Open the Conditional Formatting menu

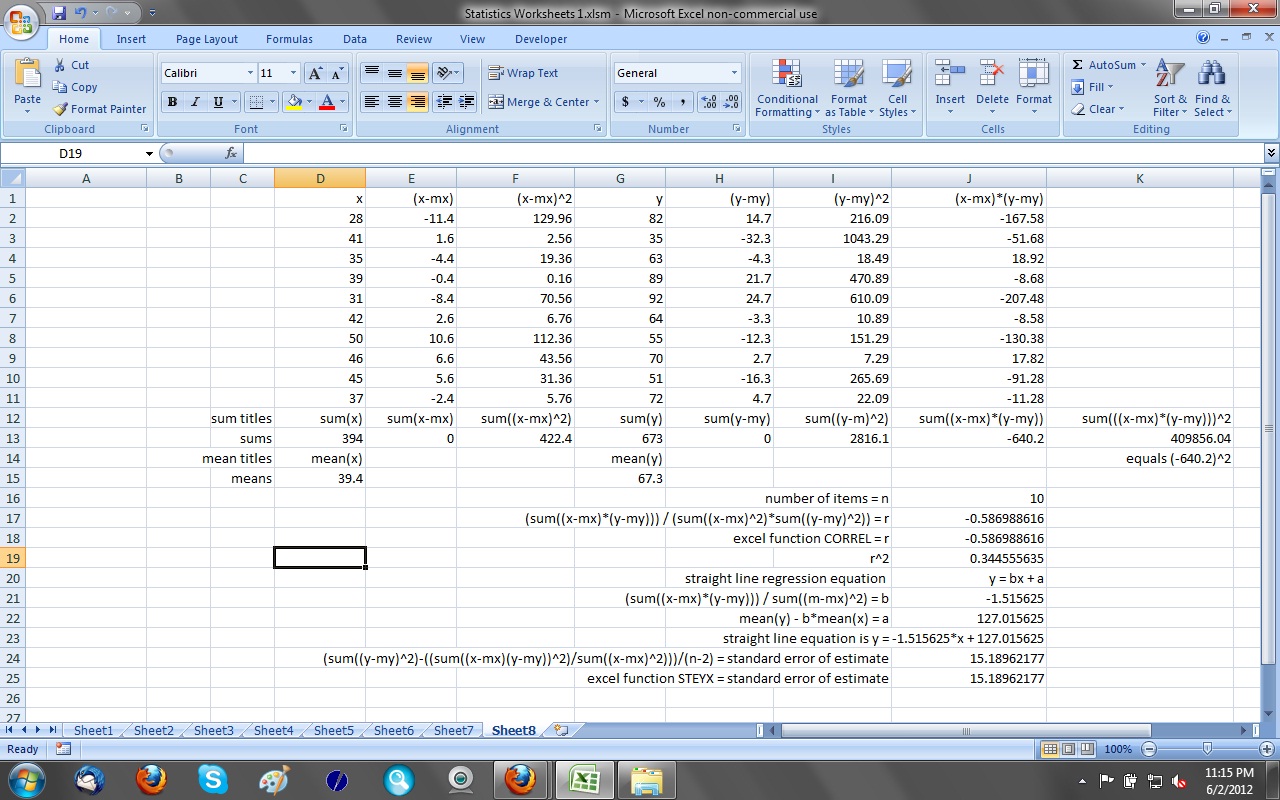tap(787, 88)
